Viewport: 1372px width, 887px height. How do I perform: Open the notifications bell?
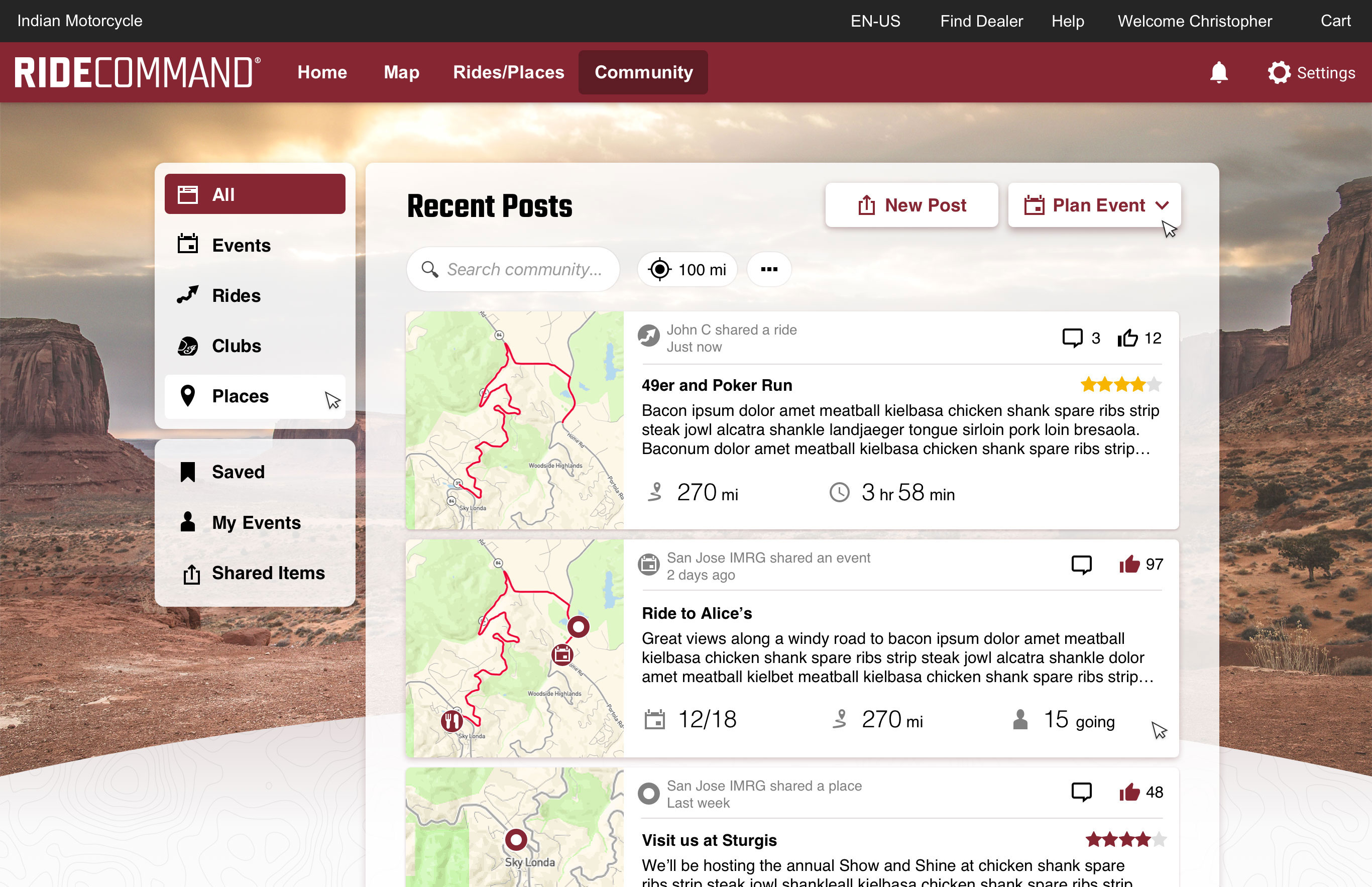(x=1219, y=72)
